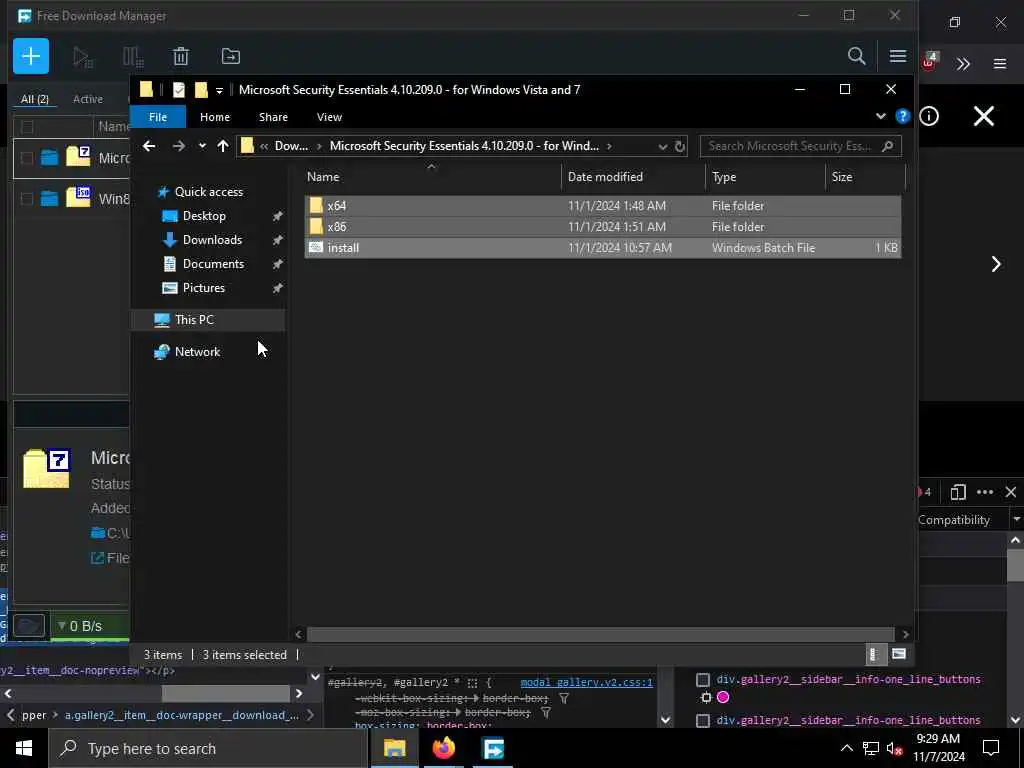Viewport: 1024px width, 768px height.
Task: Click the Explorer help question mark icon
Action: tap(903, 116)
